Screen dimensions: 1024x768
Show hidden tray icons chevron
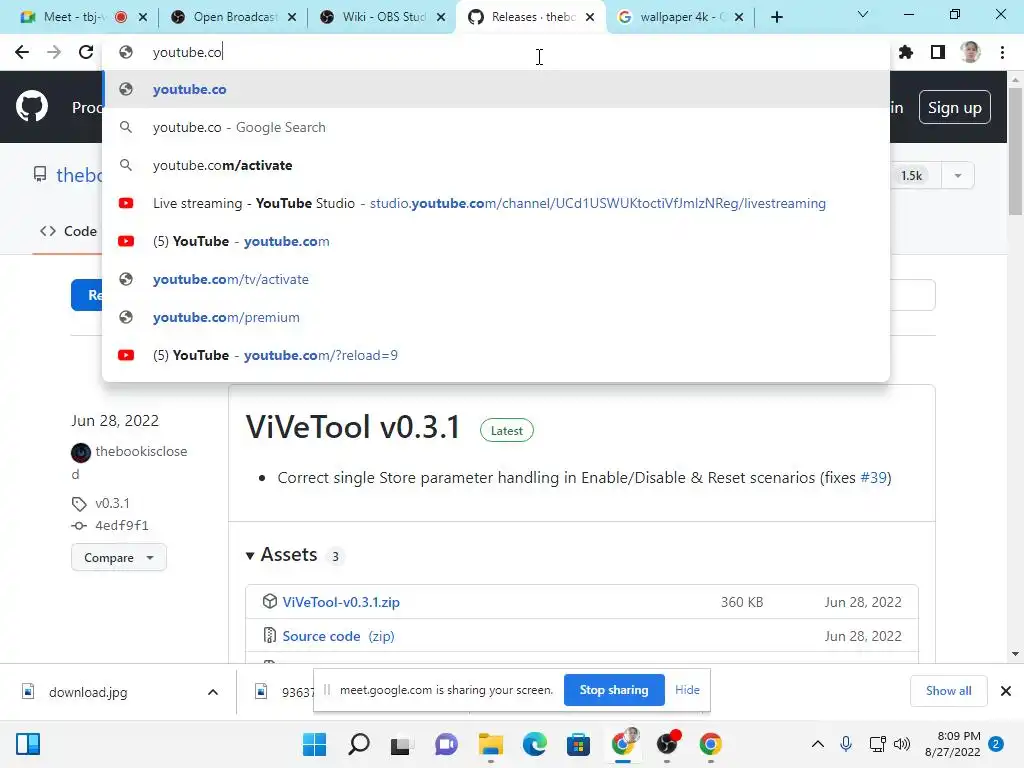click(818, 744)
